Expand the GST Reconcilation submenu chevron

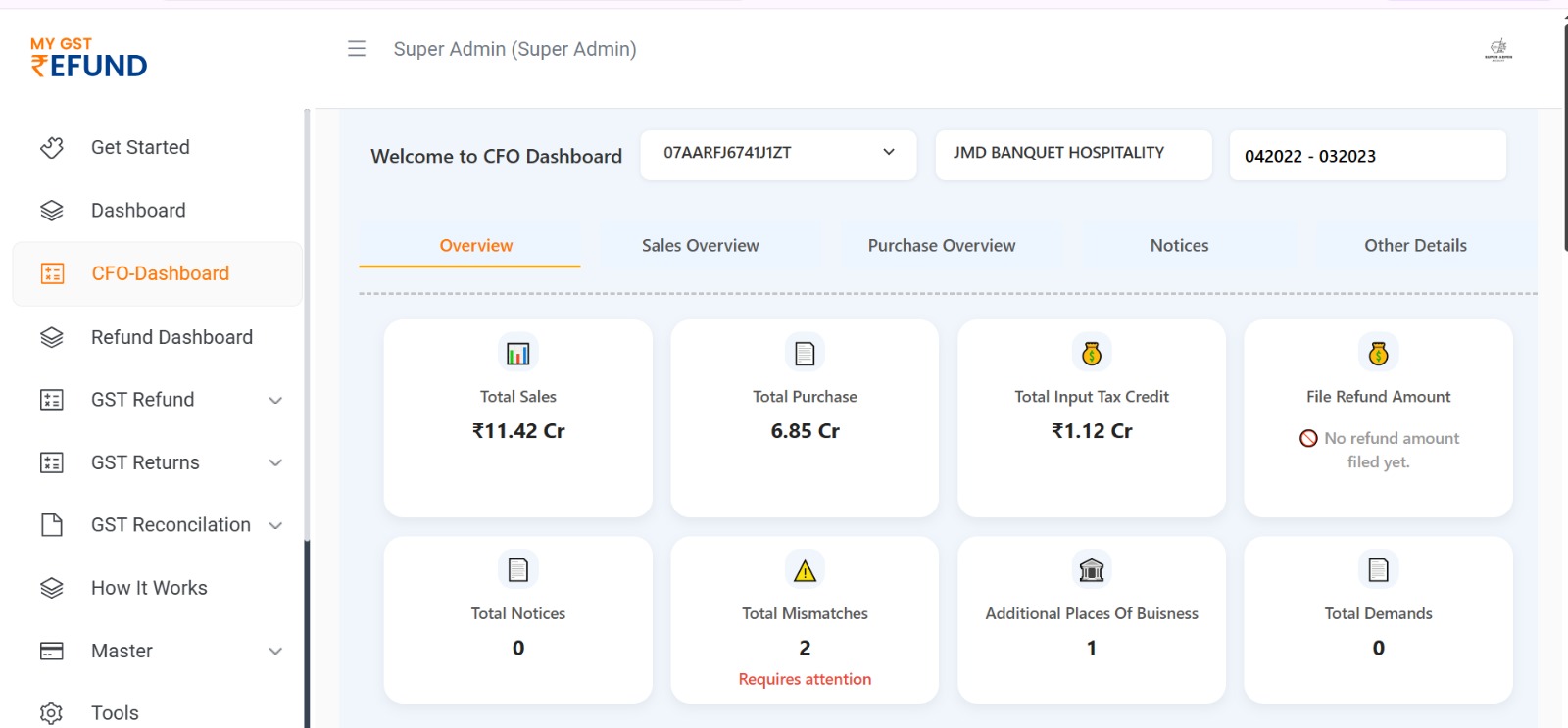[276, 525]
